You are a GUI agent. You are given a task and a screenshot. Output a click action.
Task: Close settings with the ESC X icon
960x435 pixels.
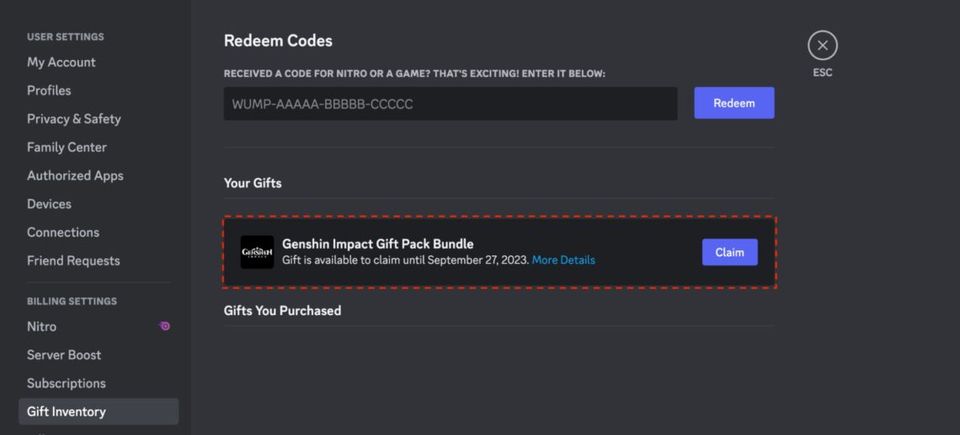[x=822, y=45]
